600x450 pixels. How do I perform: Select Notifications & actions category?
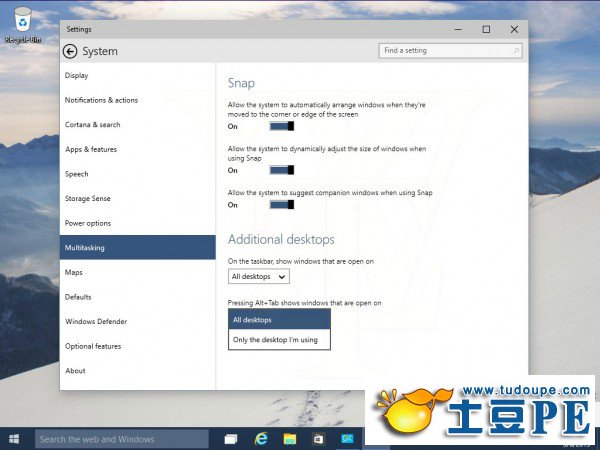pos(138,100)
